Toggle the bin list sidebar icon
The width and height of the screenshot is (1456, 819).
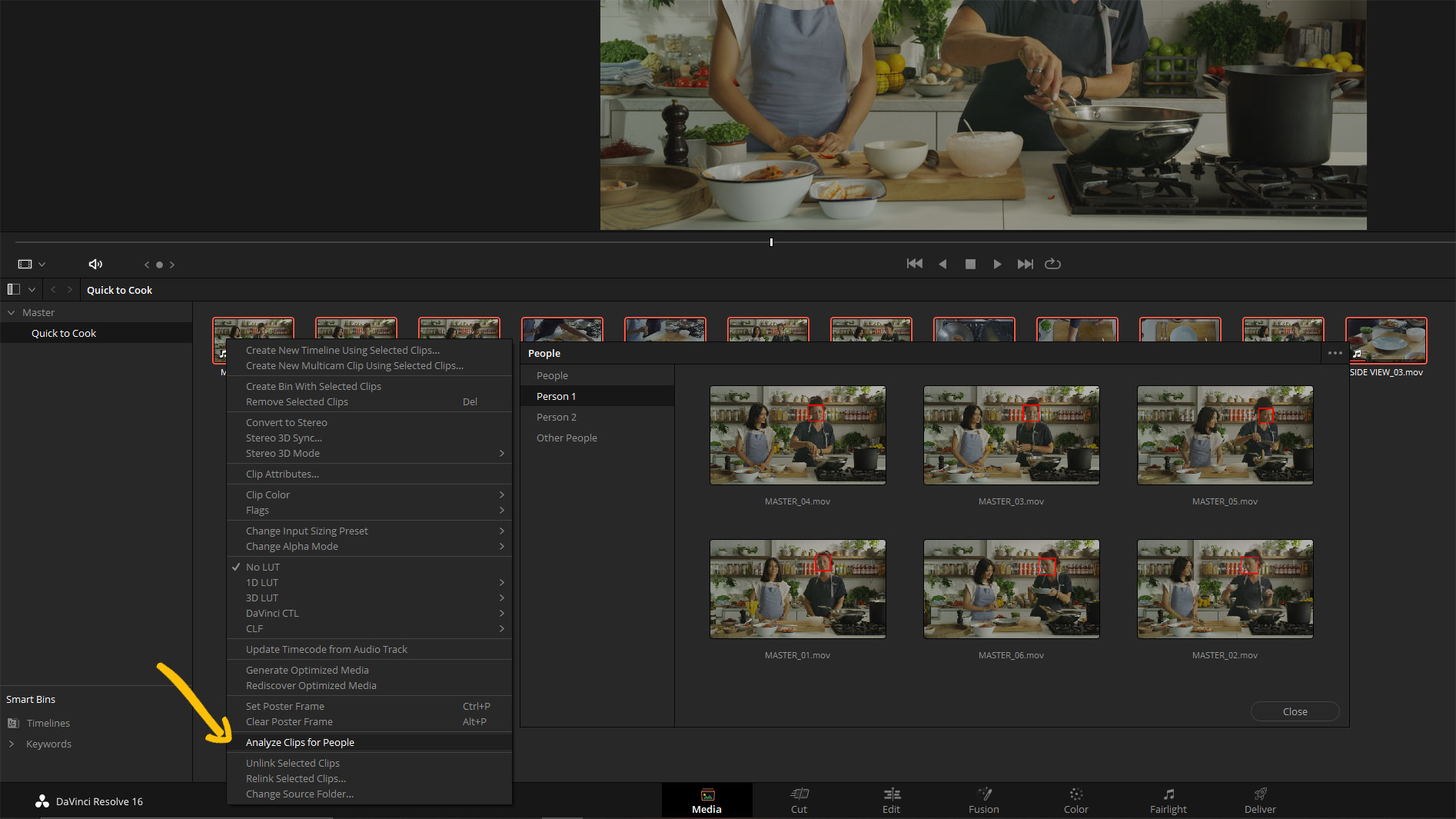(14, 289)
